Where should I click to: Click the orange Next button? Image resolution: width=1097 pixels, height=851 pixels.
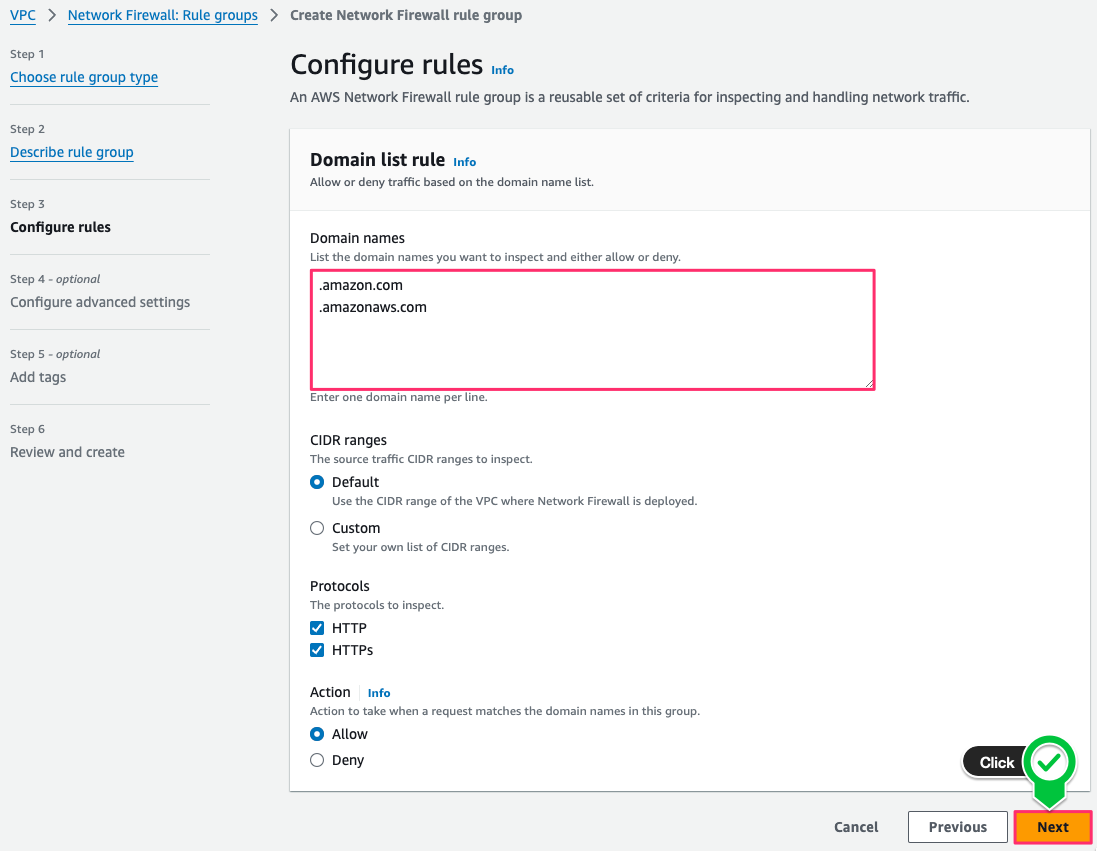point(1053,827)
